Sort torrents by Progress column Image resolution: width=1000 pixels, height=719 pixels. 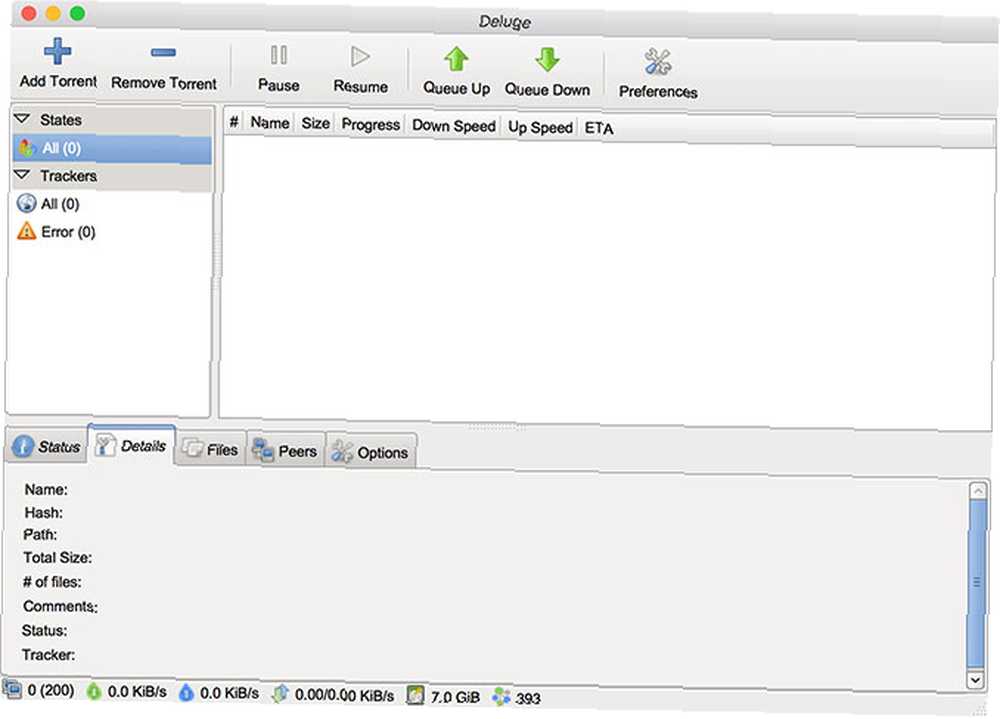(x=371, y=124)
